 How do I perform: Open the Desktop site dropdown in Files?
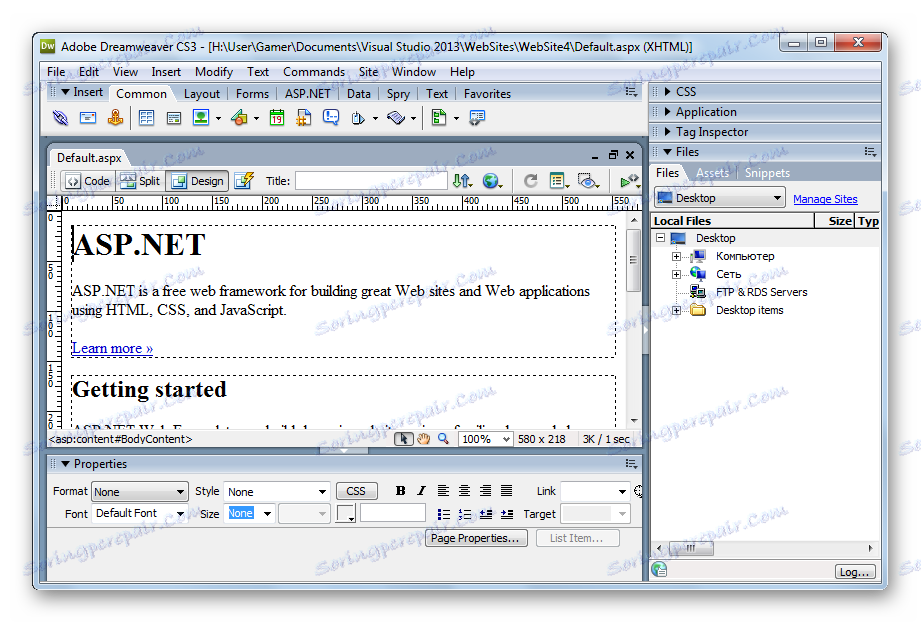(720, 198)
